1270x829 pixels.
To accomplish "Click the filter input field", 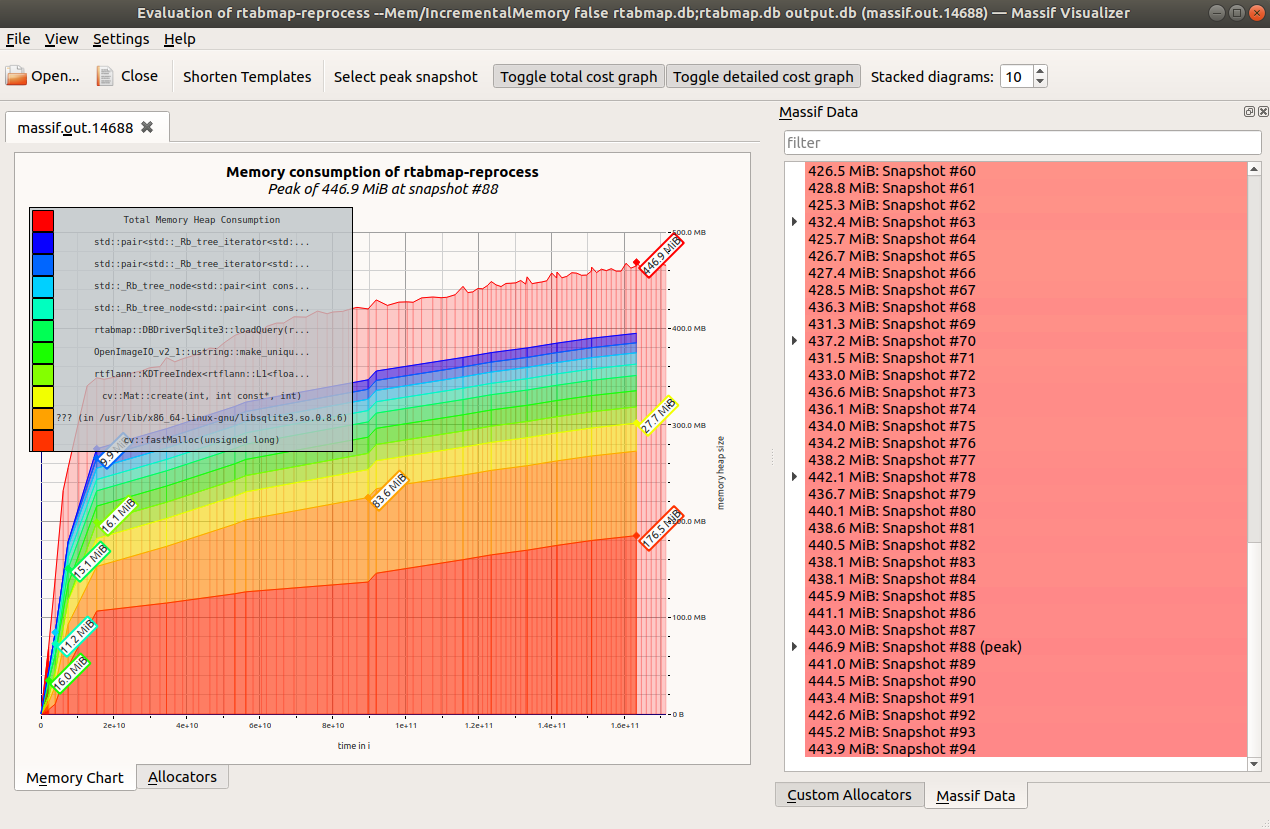I will coord(1022,143).
